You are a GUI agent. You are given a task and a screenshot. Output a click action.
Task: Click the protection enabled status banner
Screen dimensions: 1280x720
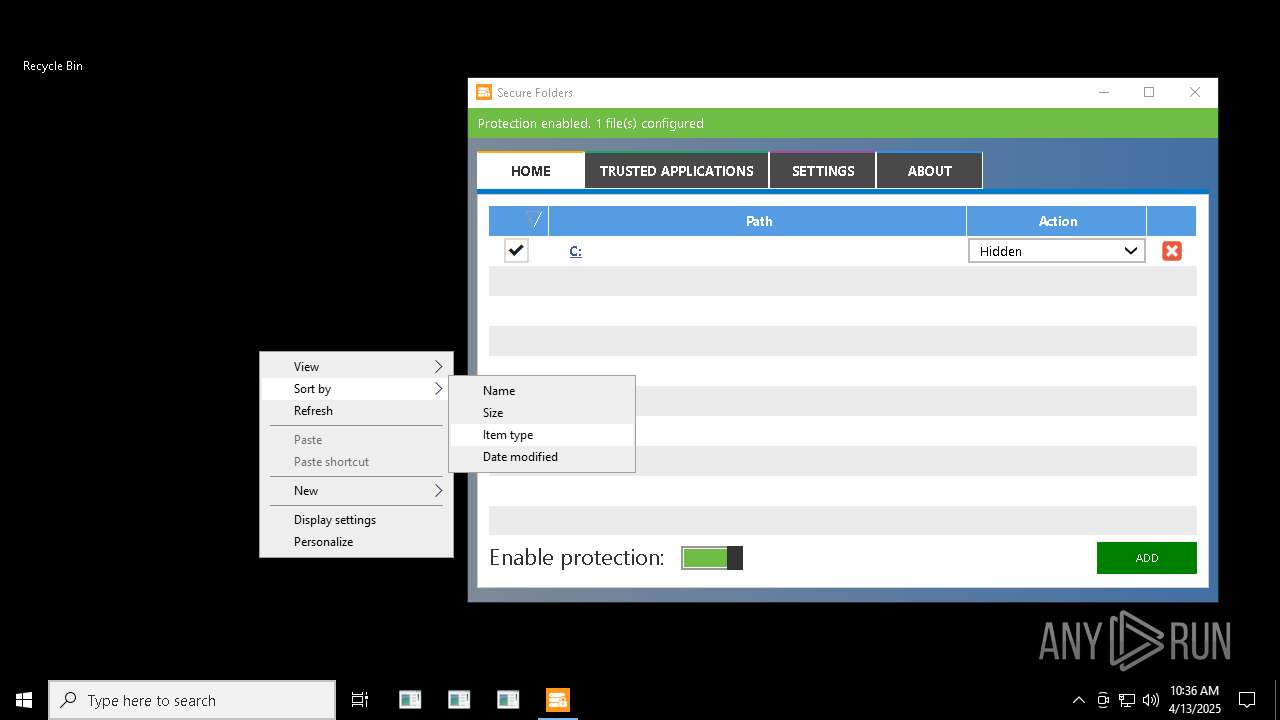(x=843, y=123)
